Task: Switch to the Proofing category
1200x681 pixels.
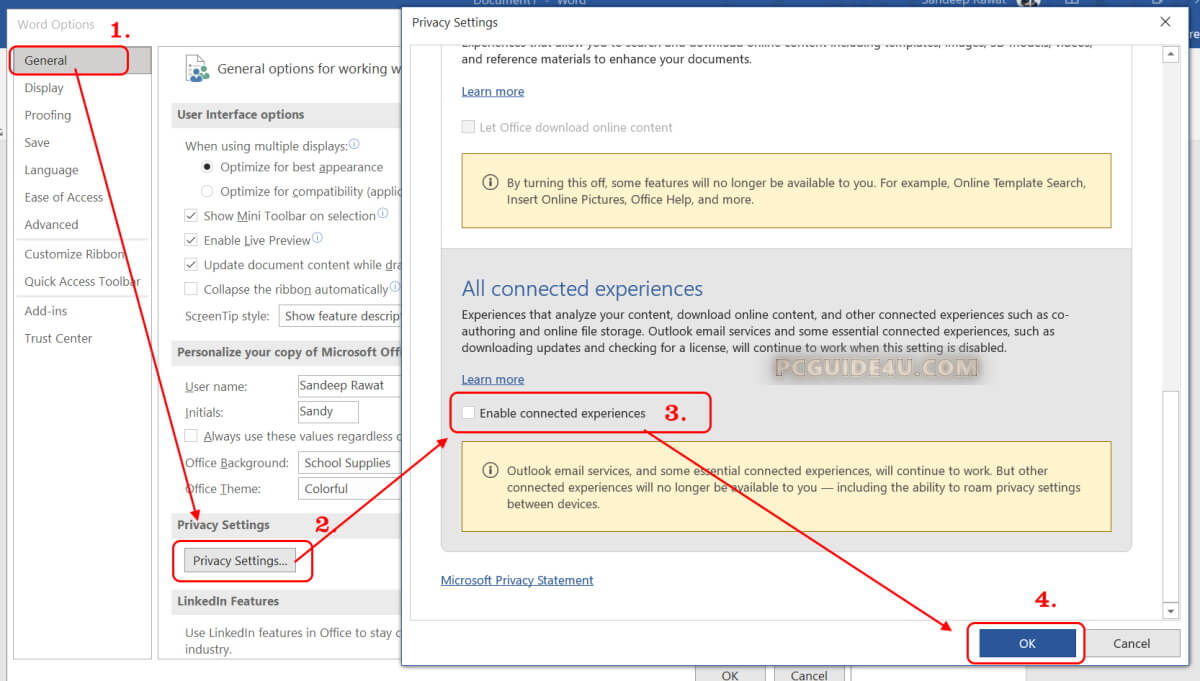Action: (x=48, y=115)
